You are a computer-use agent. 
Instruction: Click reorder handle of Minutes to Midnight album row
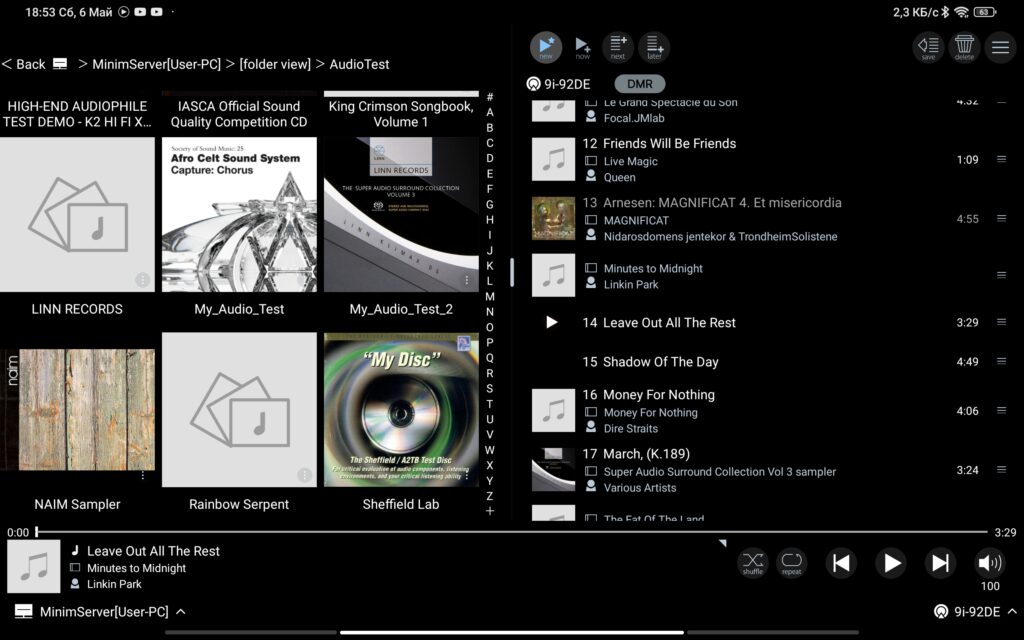1001,275
